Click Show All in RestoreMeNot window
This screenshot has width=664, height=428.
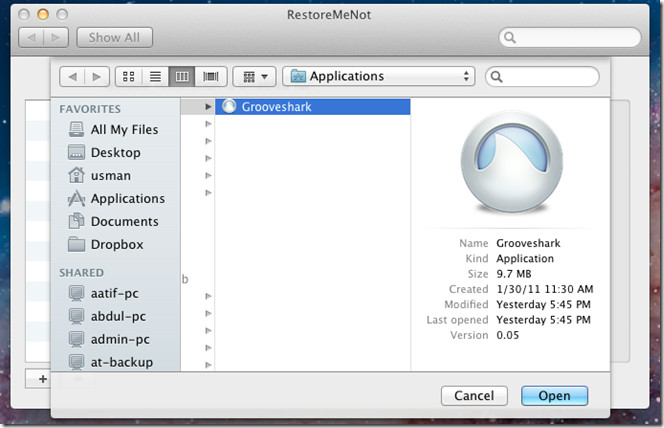point(114,38)
